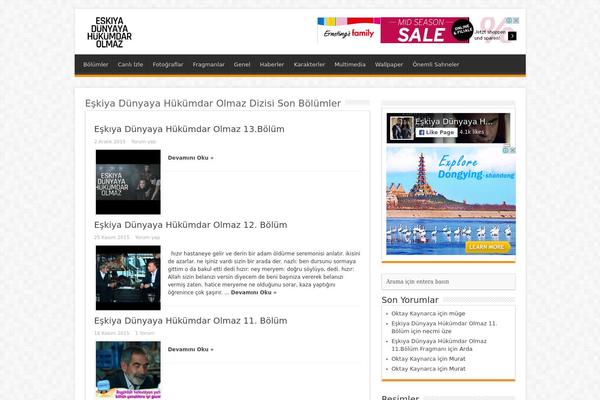Open the Multimedia menu item
Image resolution: width=600 pixels, height=400 pixels.
tap(350, 65)
